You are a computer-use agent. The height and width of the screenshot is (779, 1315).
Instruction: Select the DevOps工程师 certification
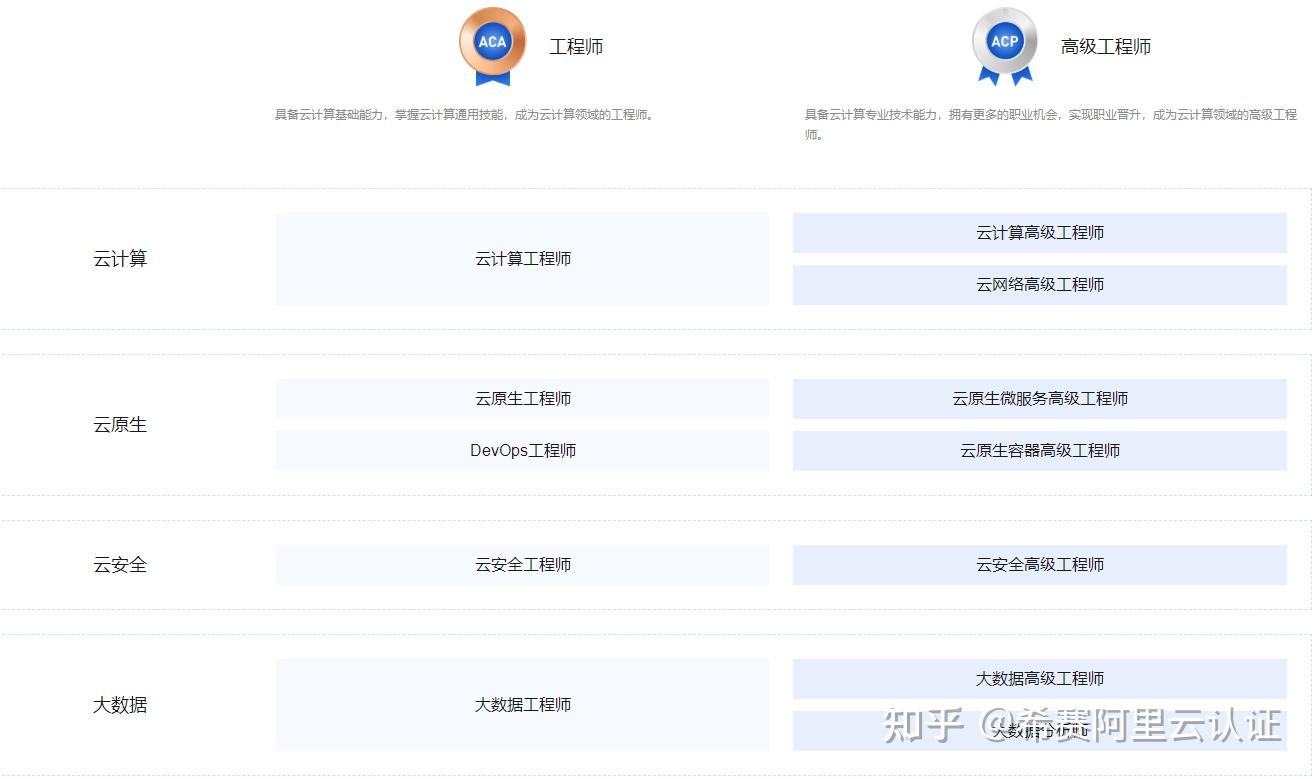522,450
